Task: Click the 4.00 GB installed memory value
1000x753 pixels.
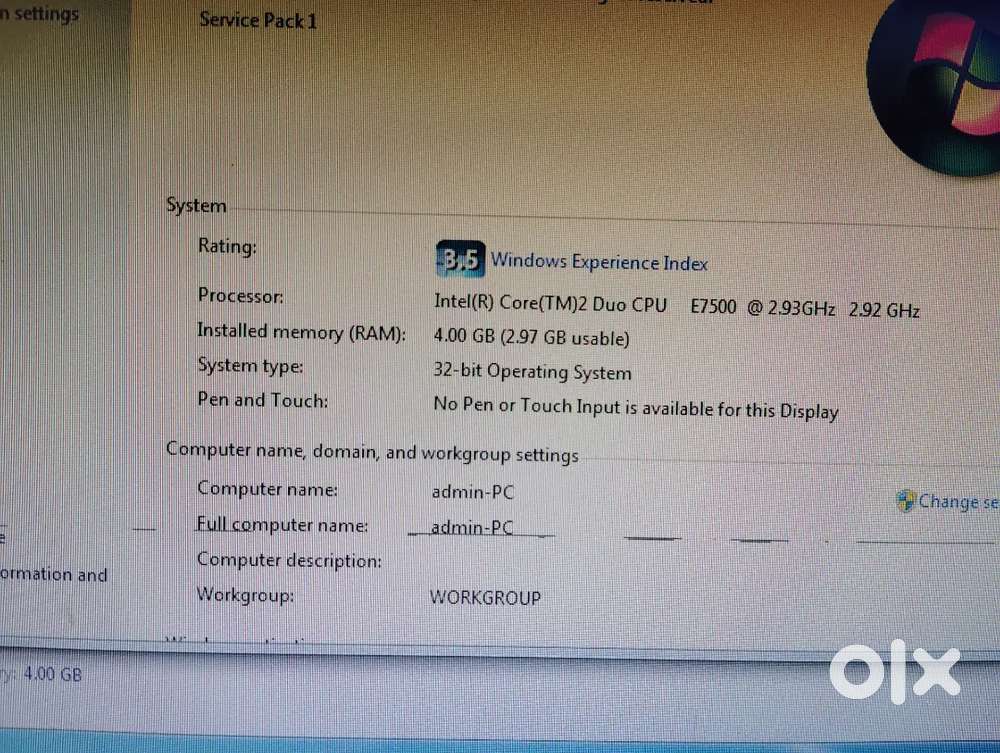Action: coord(531,338)
